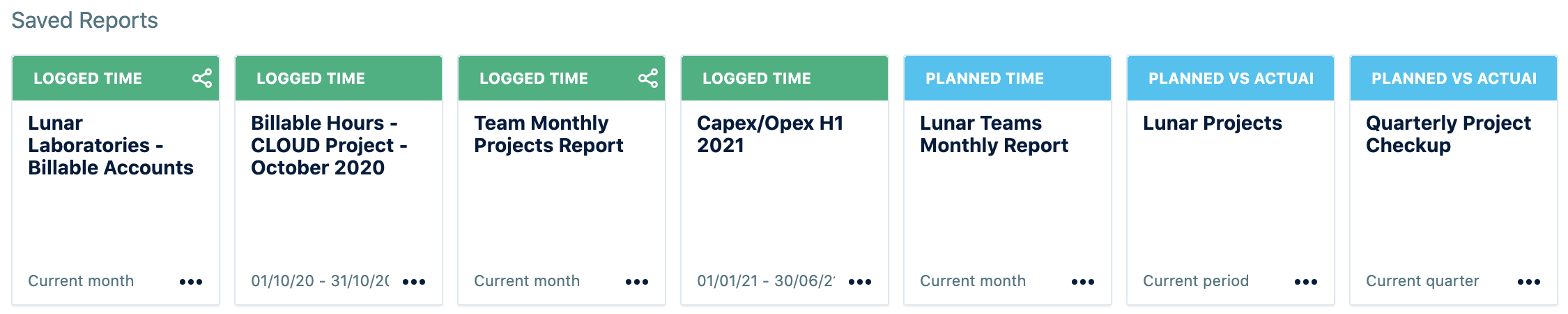Image resolution: width=1568 pixels, height=314 pixels.
Task: Open three-dot menu for Billable Hours report
Action: pos(414,282)
